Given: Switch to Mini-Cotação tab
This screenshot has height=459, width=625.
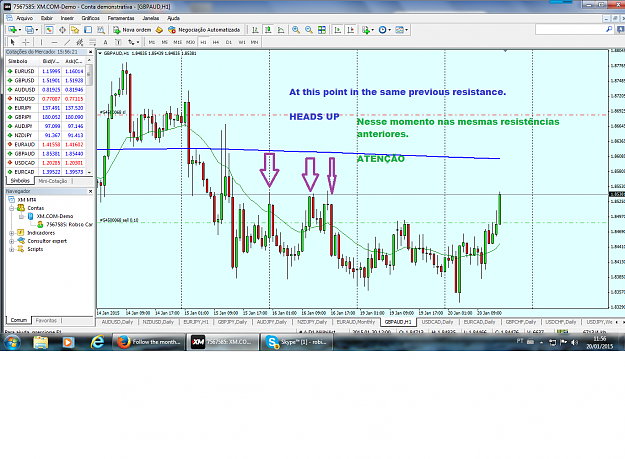Looking at the screenshot, I should tap(53, 181).
